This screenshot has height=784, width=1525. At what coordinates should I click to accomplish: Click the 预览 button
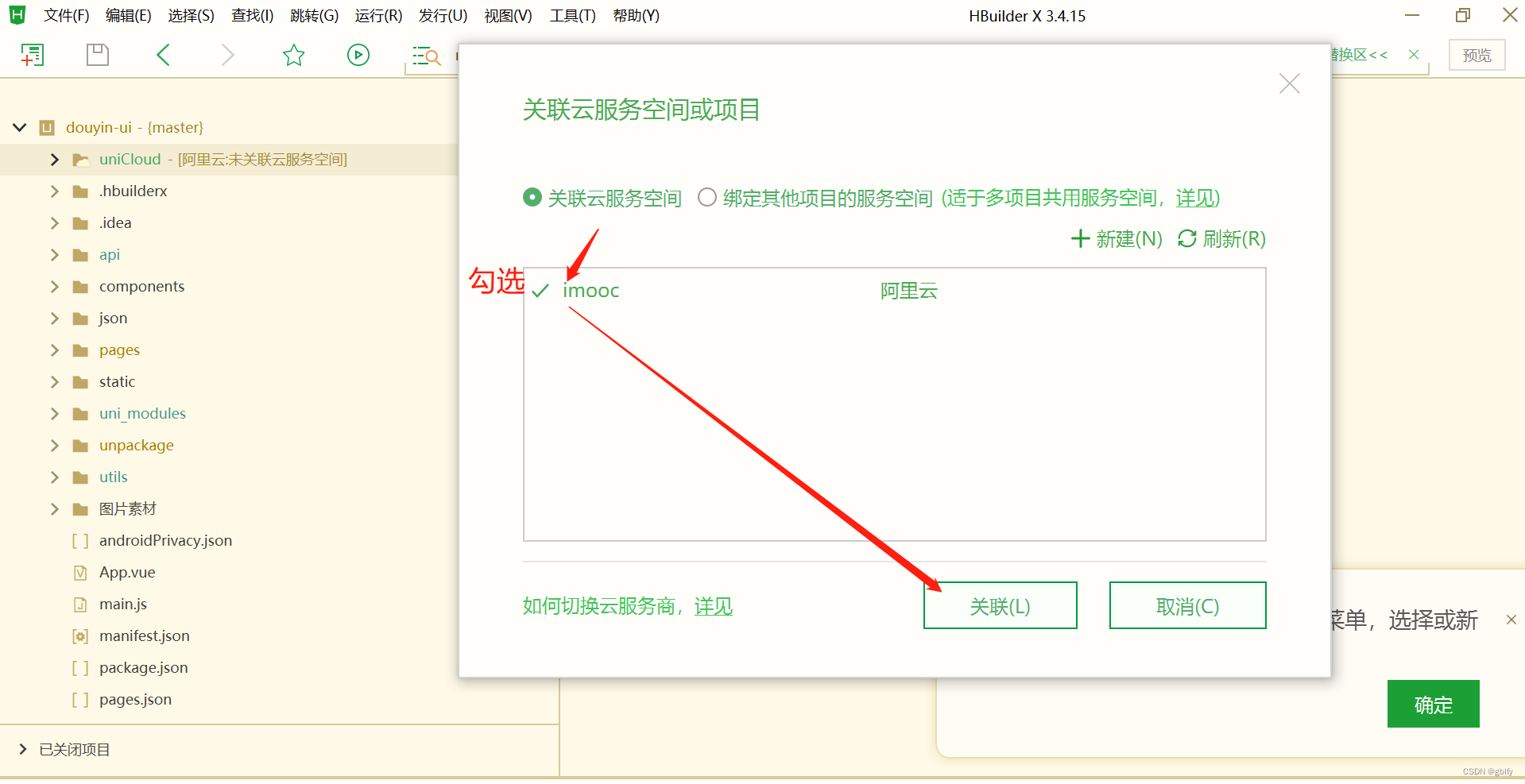[x=1477, y=55]
